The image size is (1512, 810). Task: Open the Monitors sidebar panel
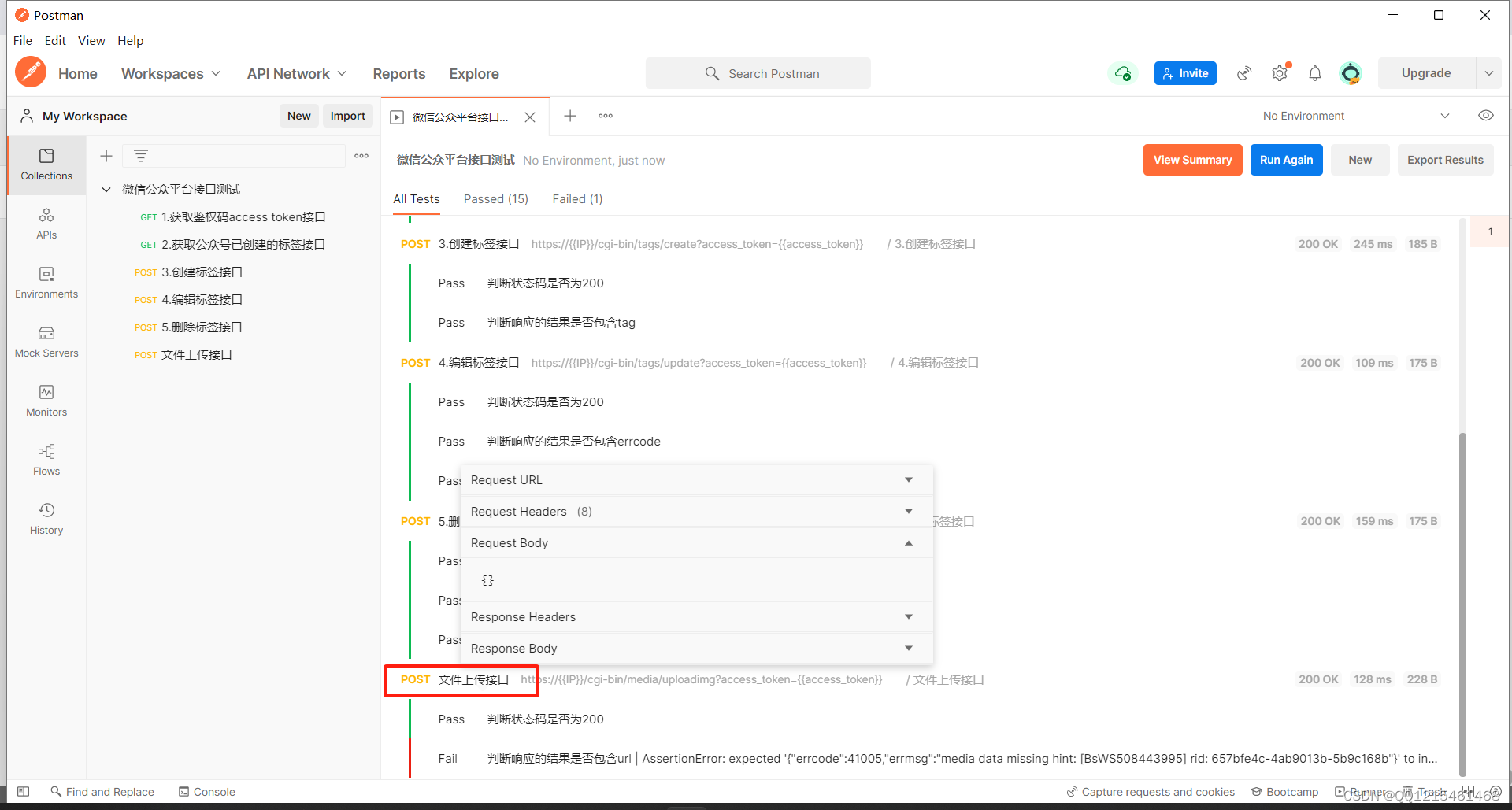coord(46,401)
